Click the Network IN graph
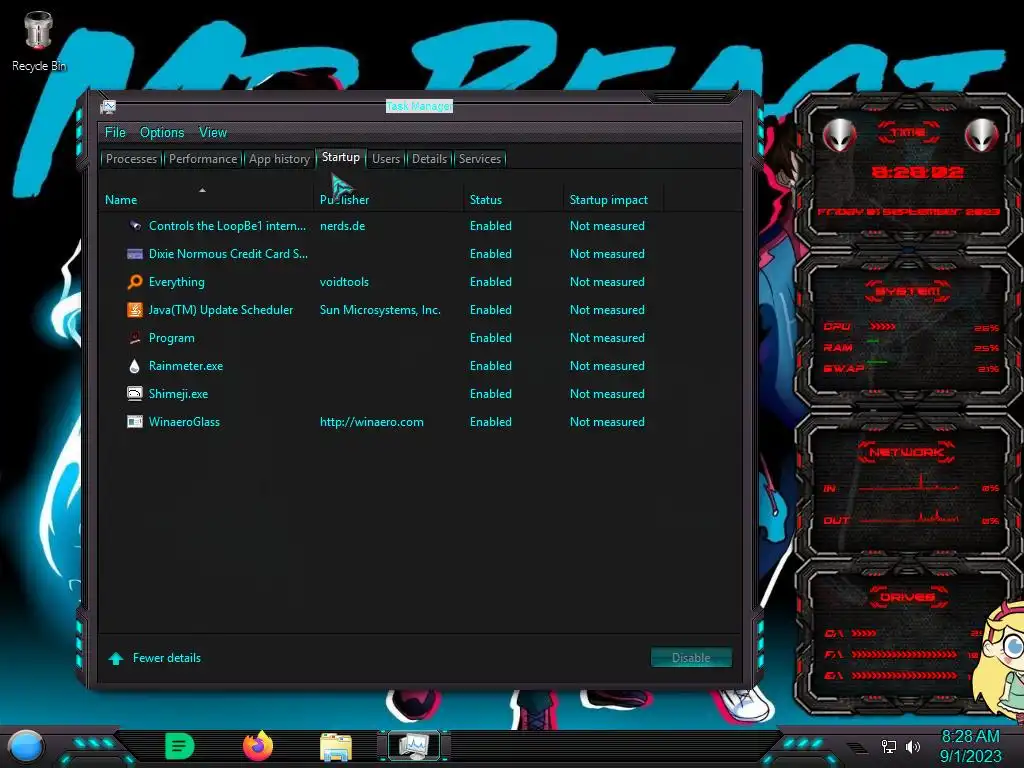 [908, 483]
